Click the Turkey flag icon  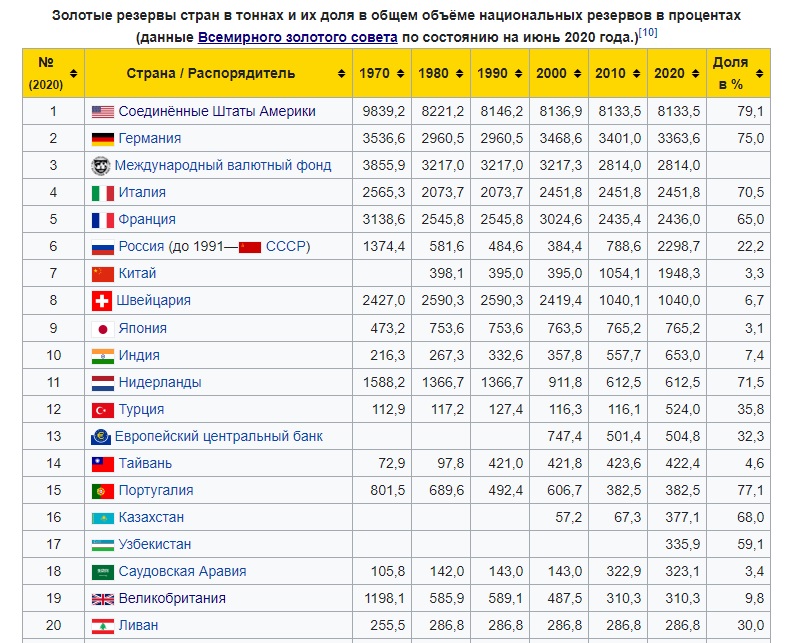click(102, 410)
